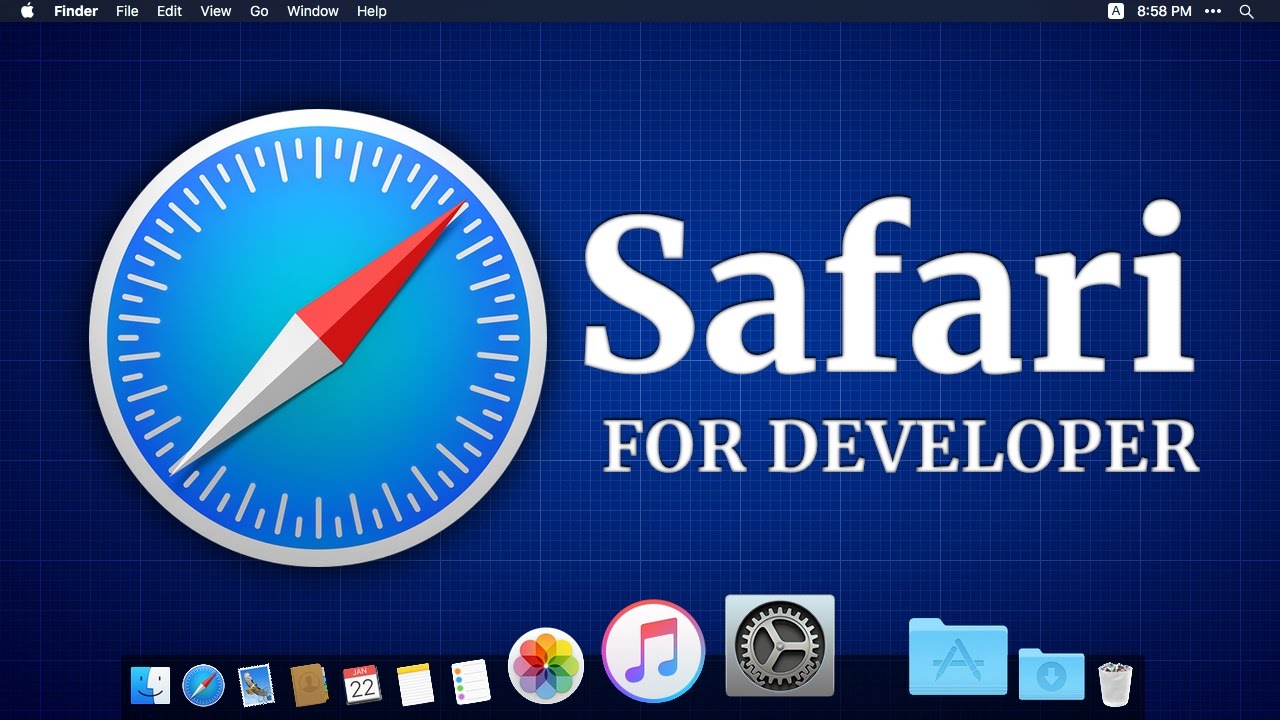Click the 8:58 PM clock

(1165, 11)
